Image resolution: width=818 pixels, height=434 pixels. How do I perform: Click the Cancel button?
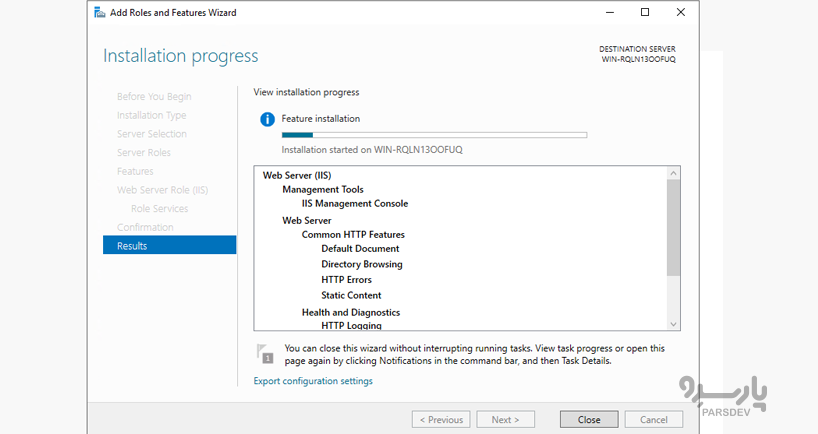point(654,419)
